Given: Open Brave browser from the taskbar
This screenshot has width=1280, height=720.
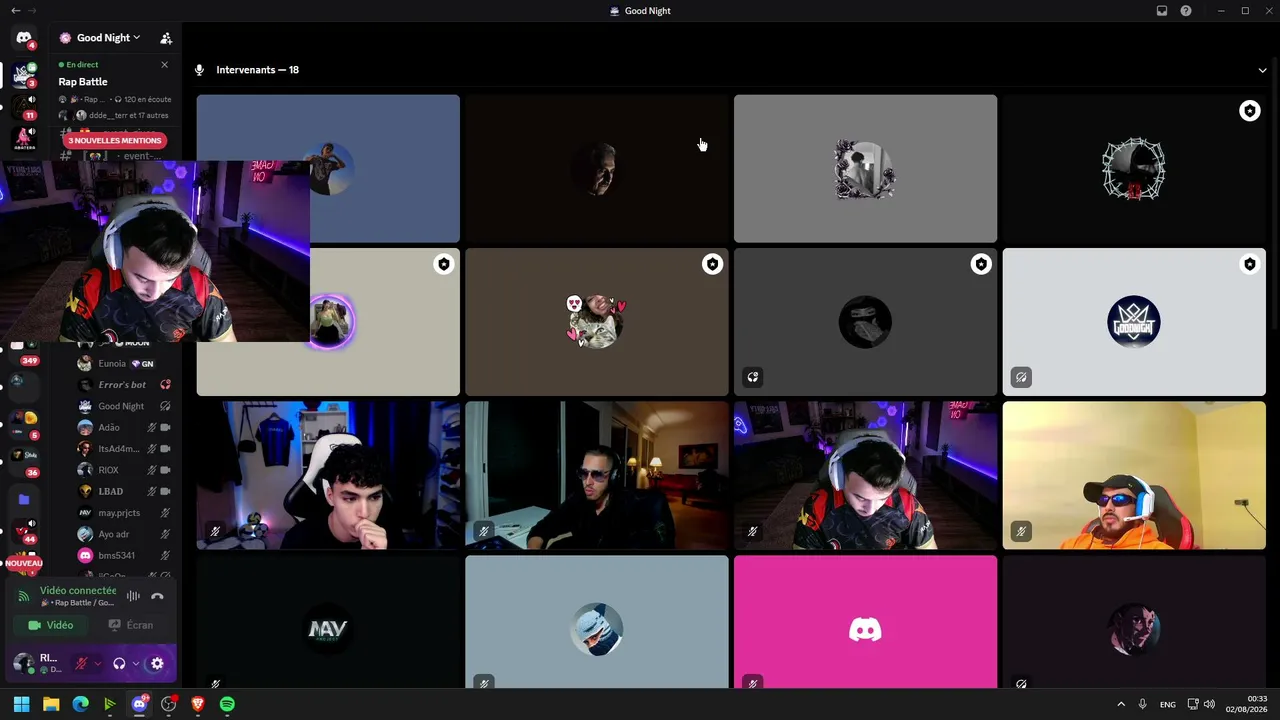Looking at the screenshot, I should [198, 704].
